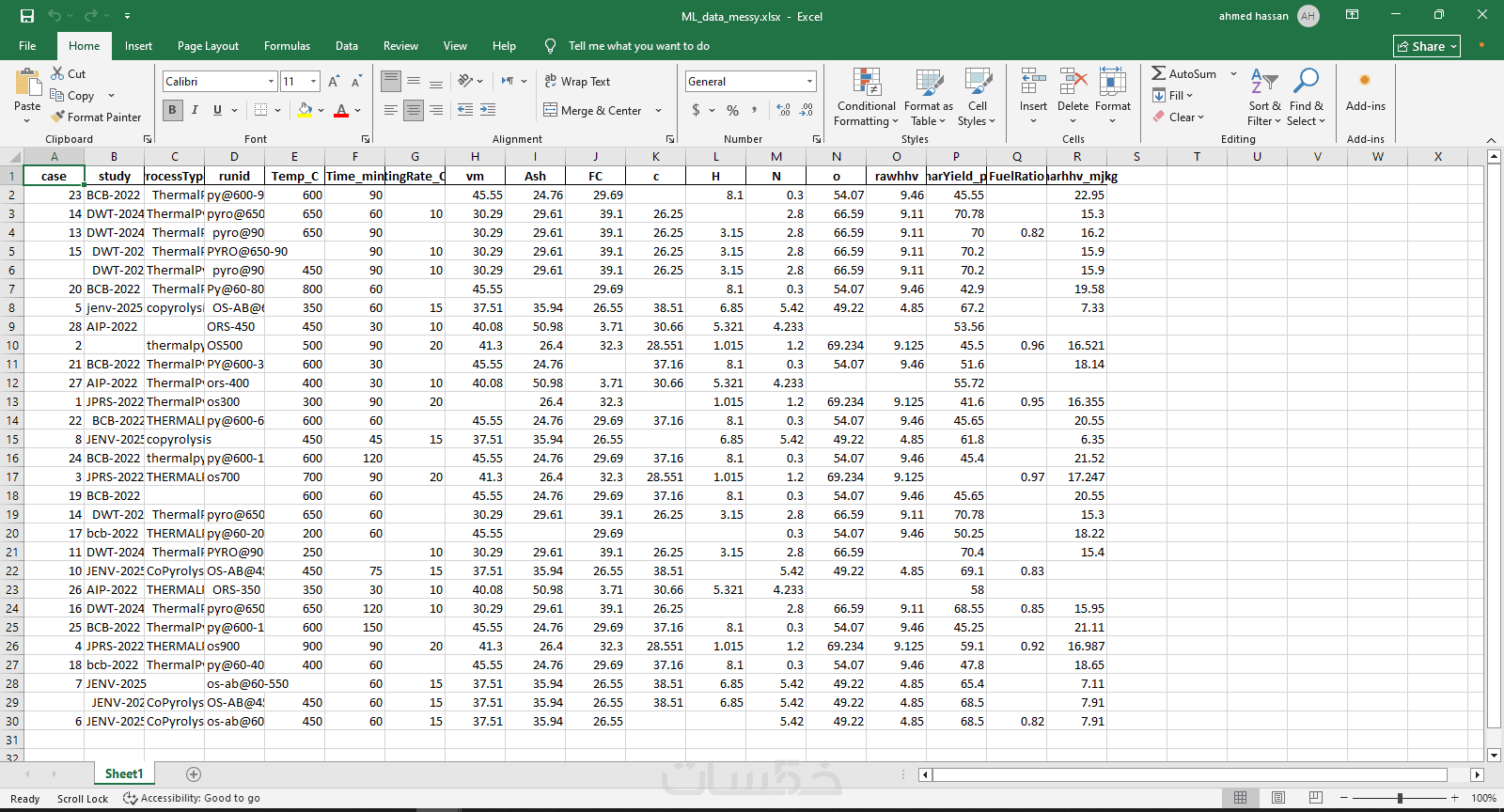Image resolution: width=1504 pixels, height=812 pixels.
Task: Open the File menu
Action: (27, 46)
